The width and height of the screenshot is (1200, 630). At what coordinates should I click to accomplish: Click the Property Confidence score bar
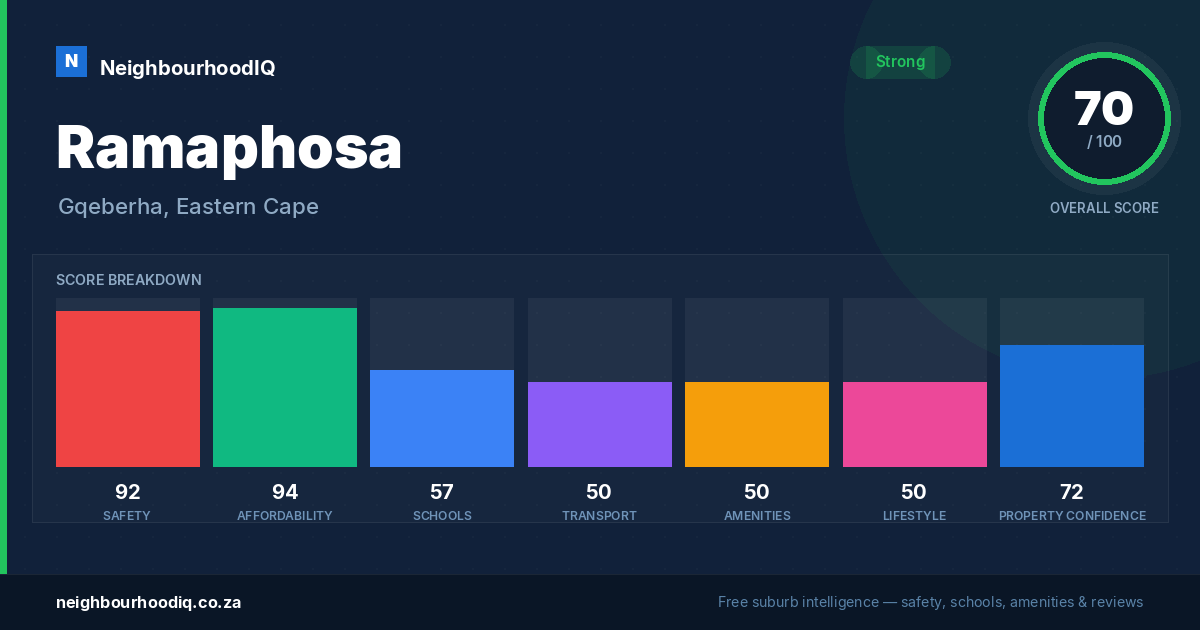click(1072, 406)
